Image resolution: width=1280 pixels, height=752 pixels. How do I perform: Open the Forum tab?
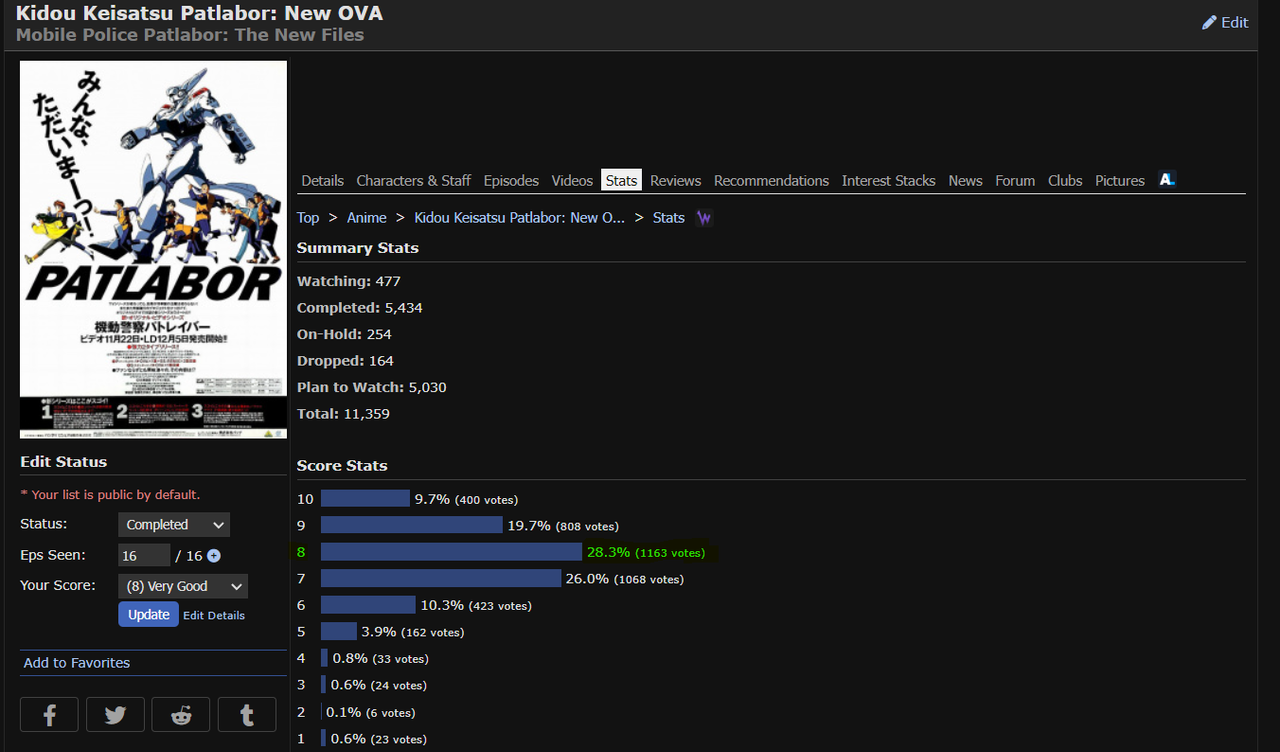(1015, 180)
